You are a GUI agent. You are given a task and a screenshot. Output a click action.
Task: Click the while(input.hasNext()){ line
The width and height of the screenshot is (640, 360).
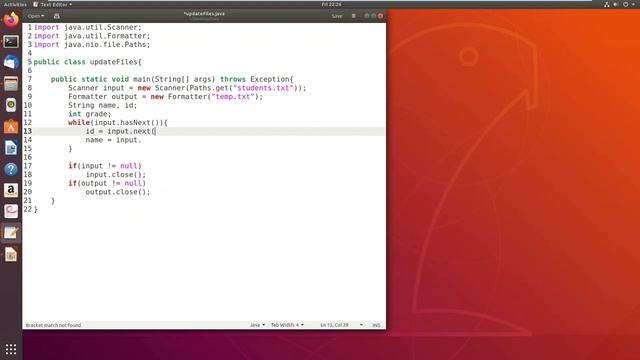[x=118, y=122]
